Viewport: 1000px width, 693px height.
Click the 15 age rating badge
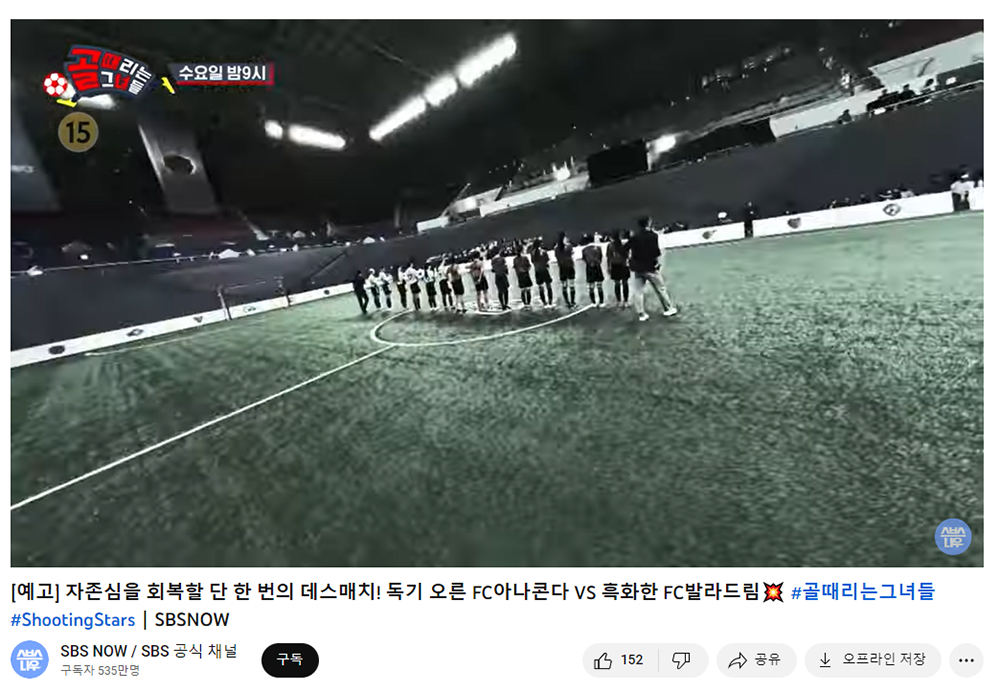pos(78,132)
